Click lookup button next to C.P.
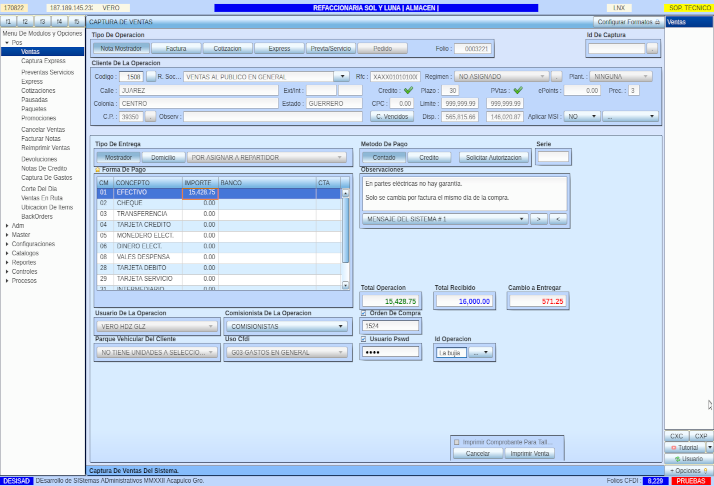Image resolution: width=714 pixels, height=486 pixels. click(150, 117)
